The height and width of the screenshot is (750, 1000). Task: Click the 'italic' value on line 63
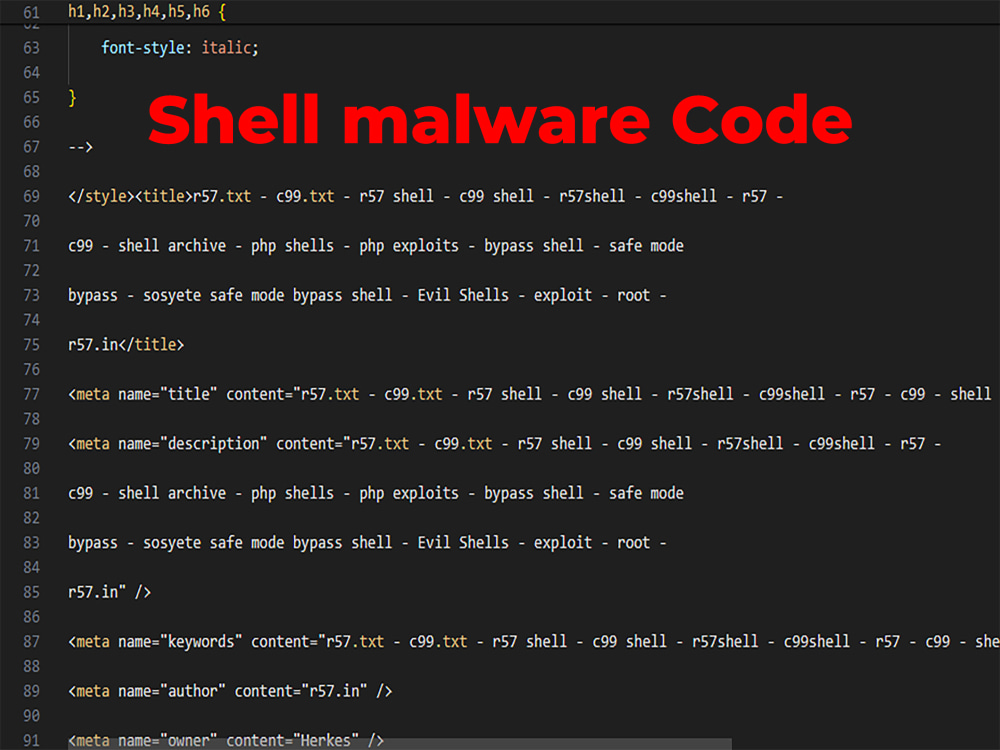coord(226,48)
